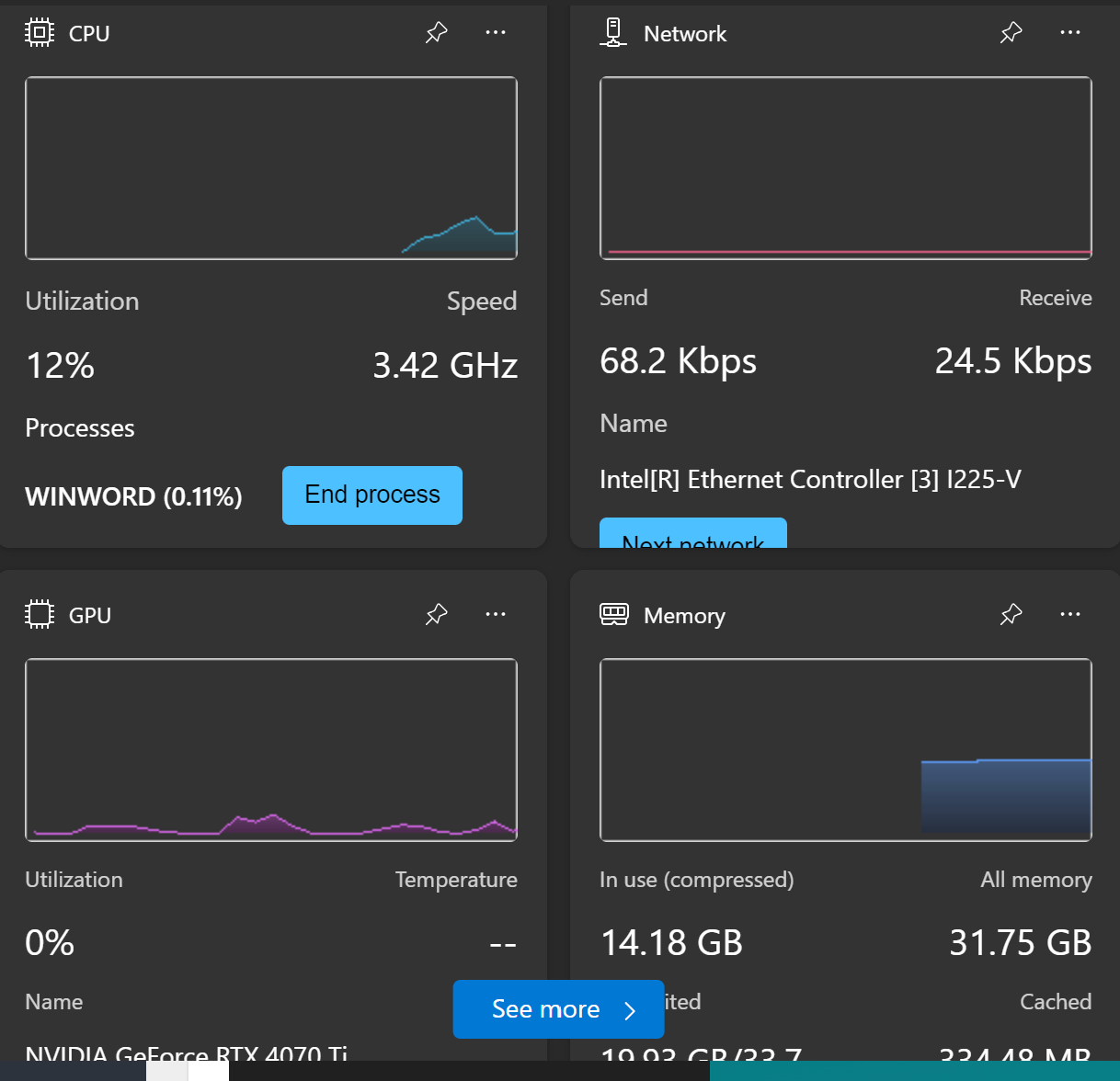Click the CPU utilization graph
1120x1081 pixels.
(x=271, y=168)
